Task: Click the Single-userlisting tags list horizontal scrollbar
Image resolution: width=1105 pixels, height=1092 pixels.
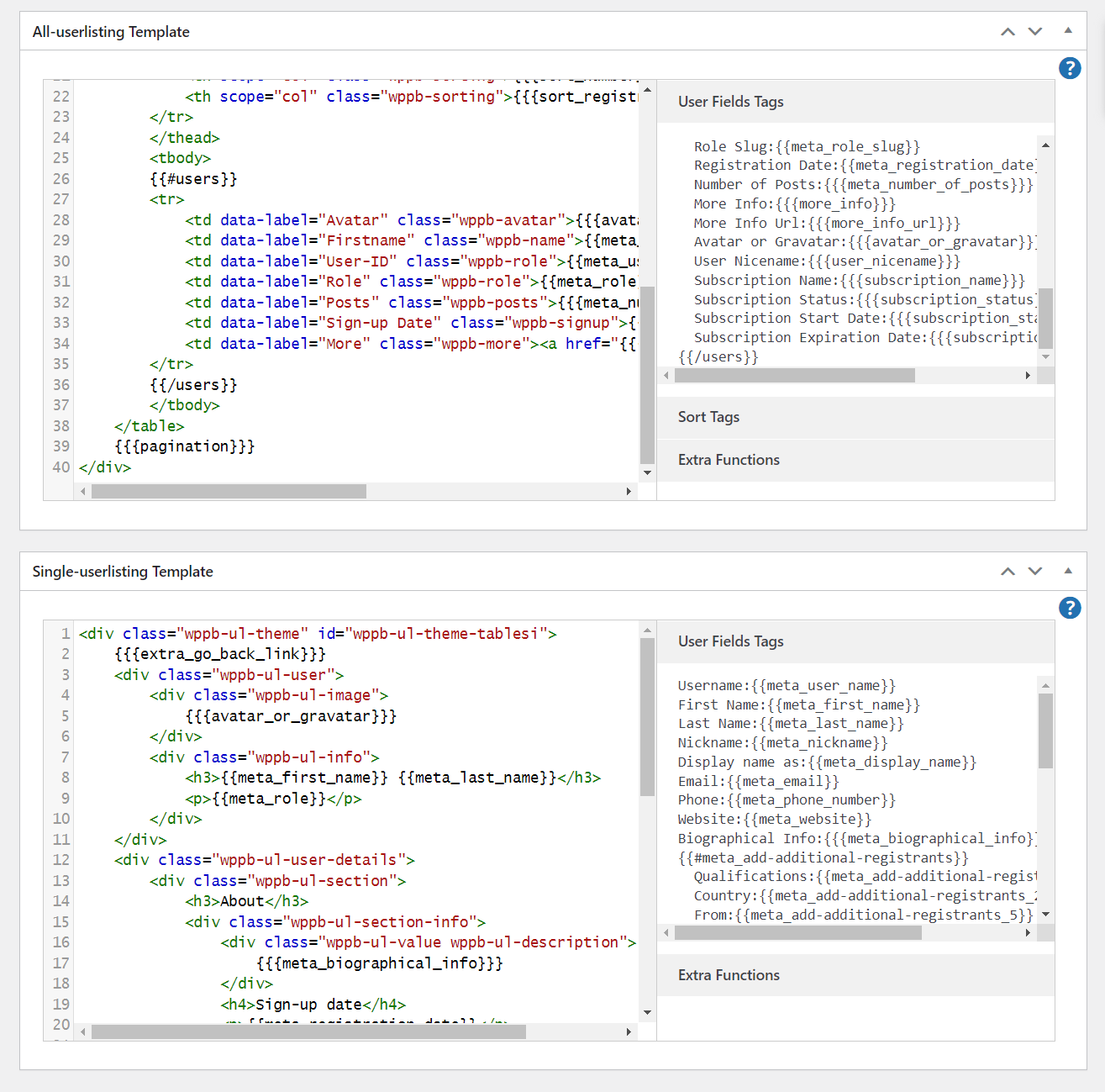Action: pyautogui.click(x=798, y=933)
